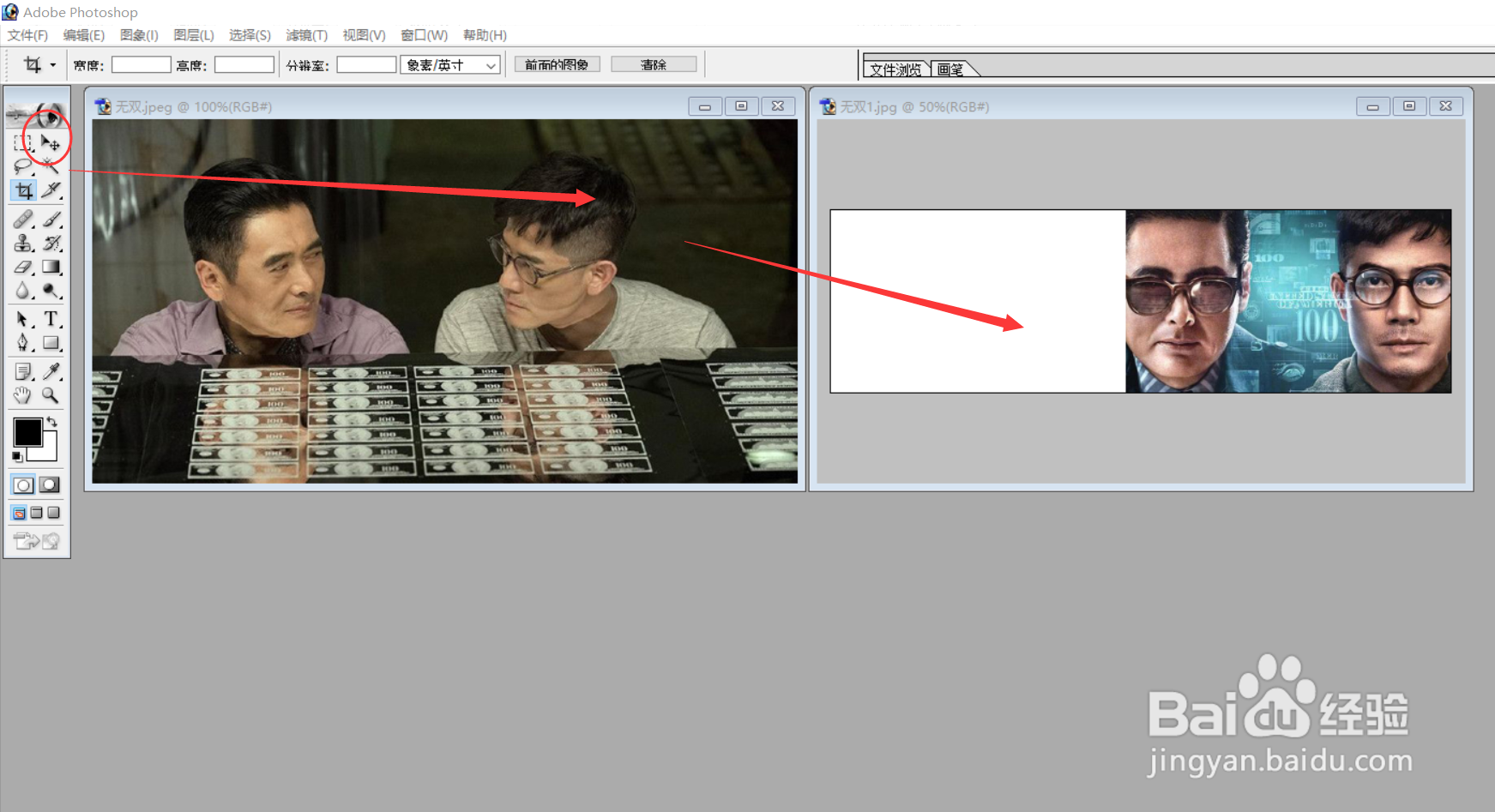Close the 无双.jpeg window
The height and width of the screenshot is (812, 1495).
[x=778, y=106]
